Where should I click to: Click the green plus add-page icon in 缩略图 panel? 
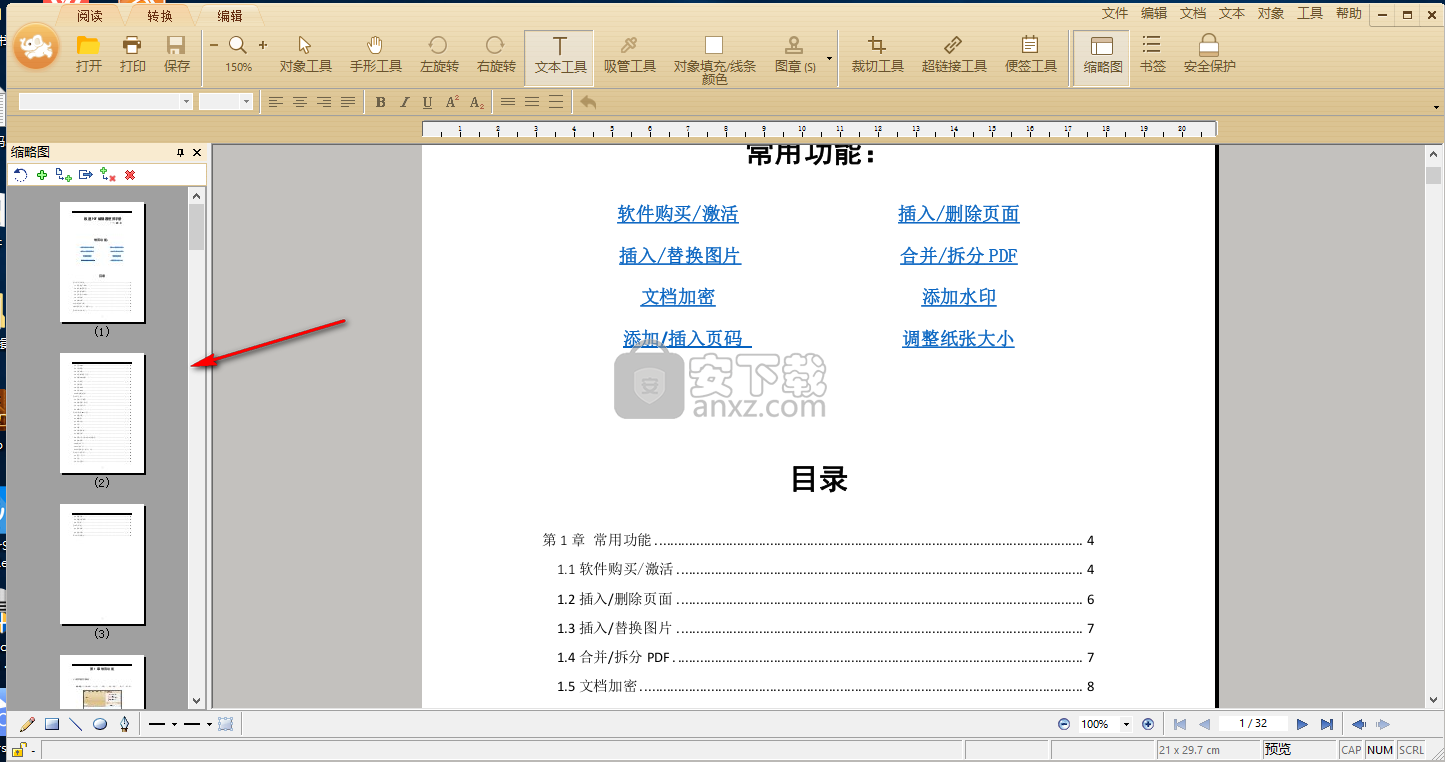tap(42, 175)
